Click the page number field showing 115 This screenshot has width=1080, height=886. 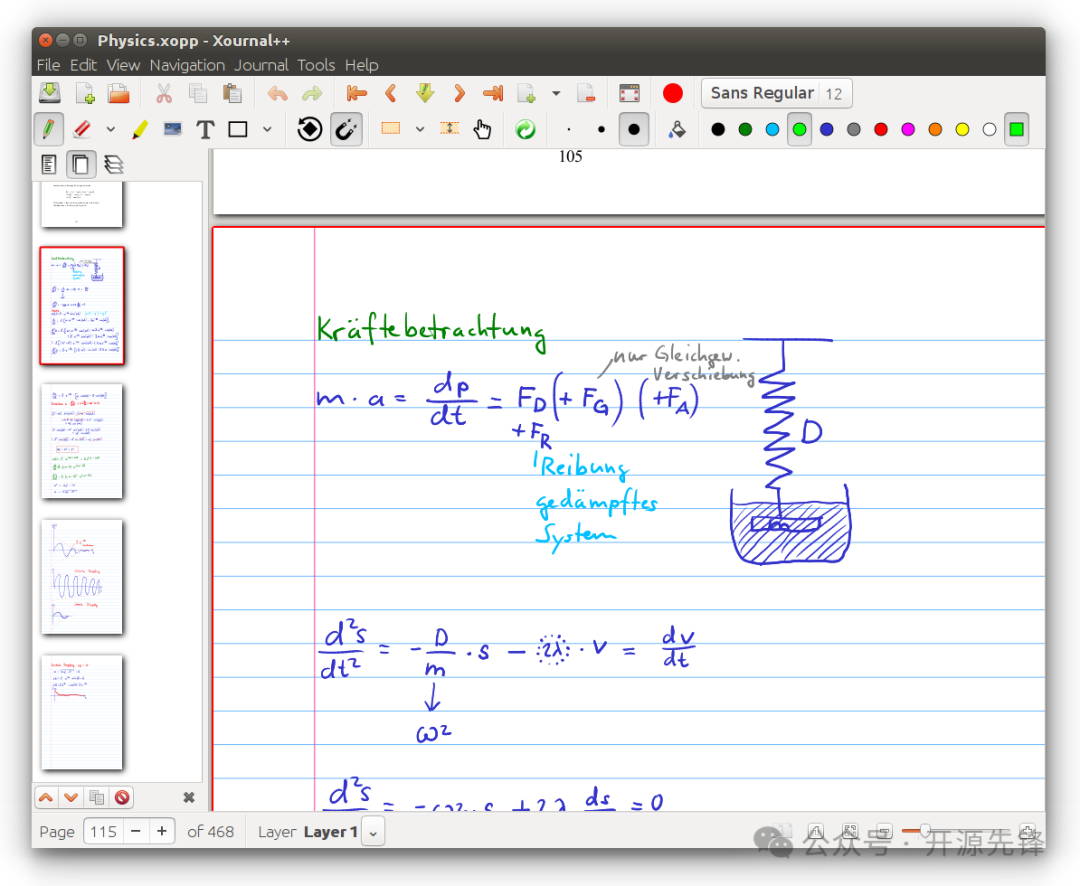(x=103, y=832)
